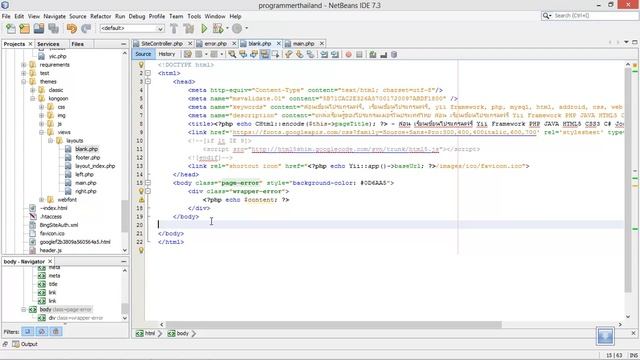The width and height of the screenshot is (640, 360).
Task: Click Shift Line Right icon
Action: point(335,54)
